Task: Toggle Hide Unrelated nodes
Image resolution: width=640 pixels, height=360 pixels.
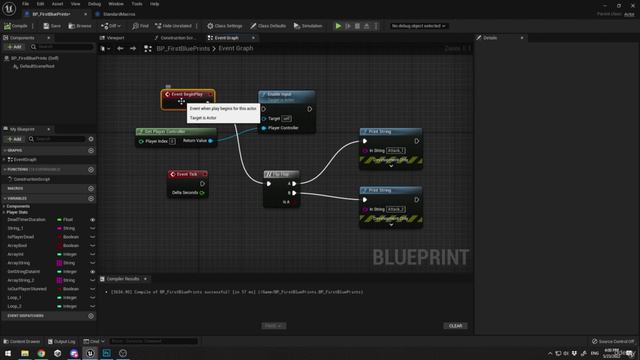Action: pos(173,26)
